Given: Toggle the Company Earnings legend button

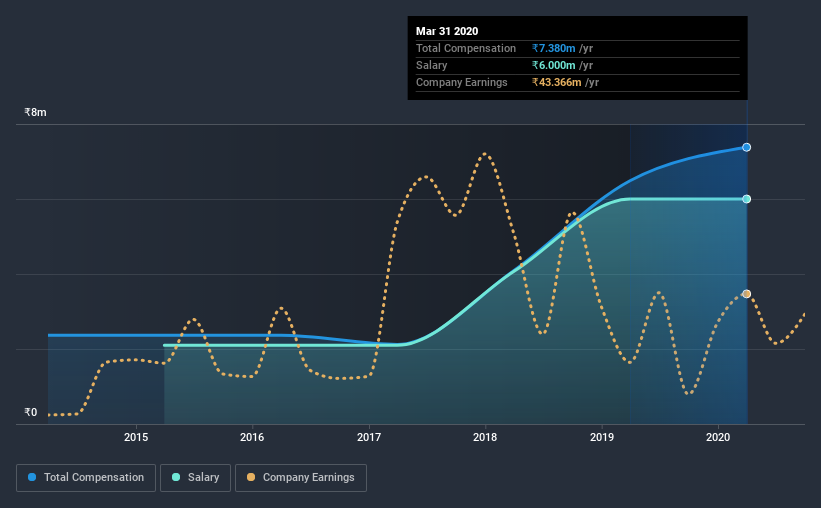Looking at the screenshot, I should (301, 478).
